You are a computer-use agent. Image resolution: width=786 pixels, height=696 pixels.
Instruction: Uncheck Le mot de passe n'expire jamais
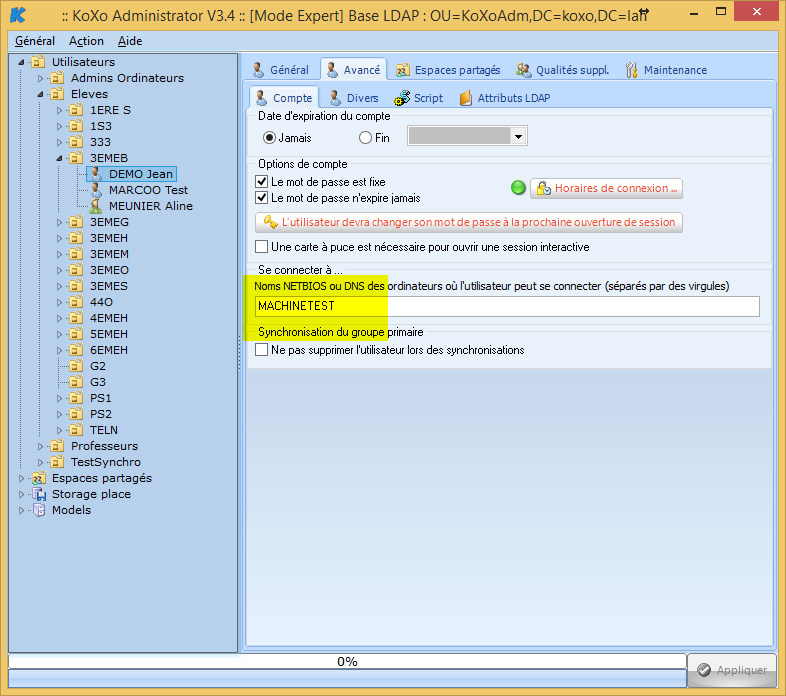[x=262, y=198]
